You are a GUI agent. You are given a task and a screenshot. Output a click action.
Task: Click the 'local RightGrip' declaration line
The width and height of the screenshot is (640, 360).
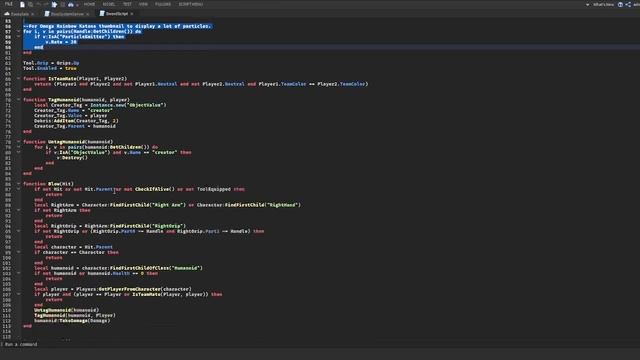click(110, 226)
